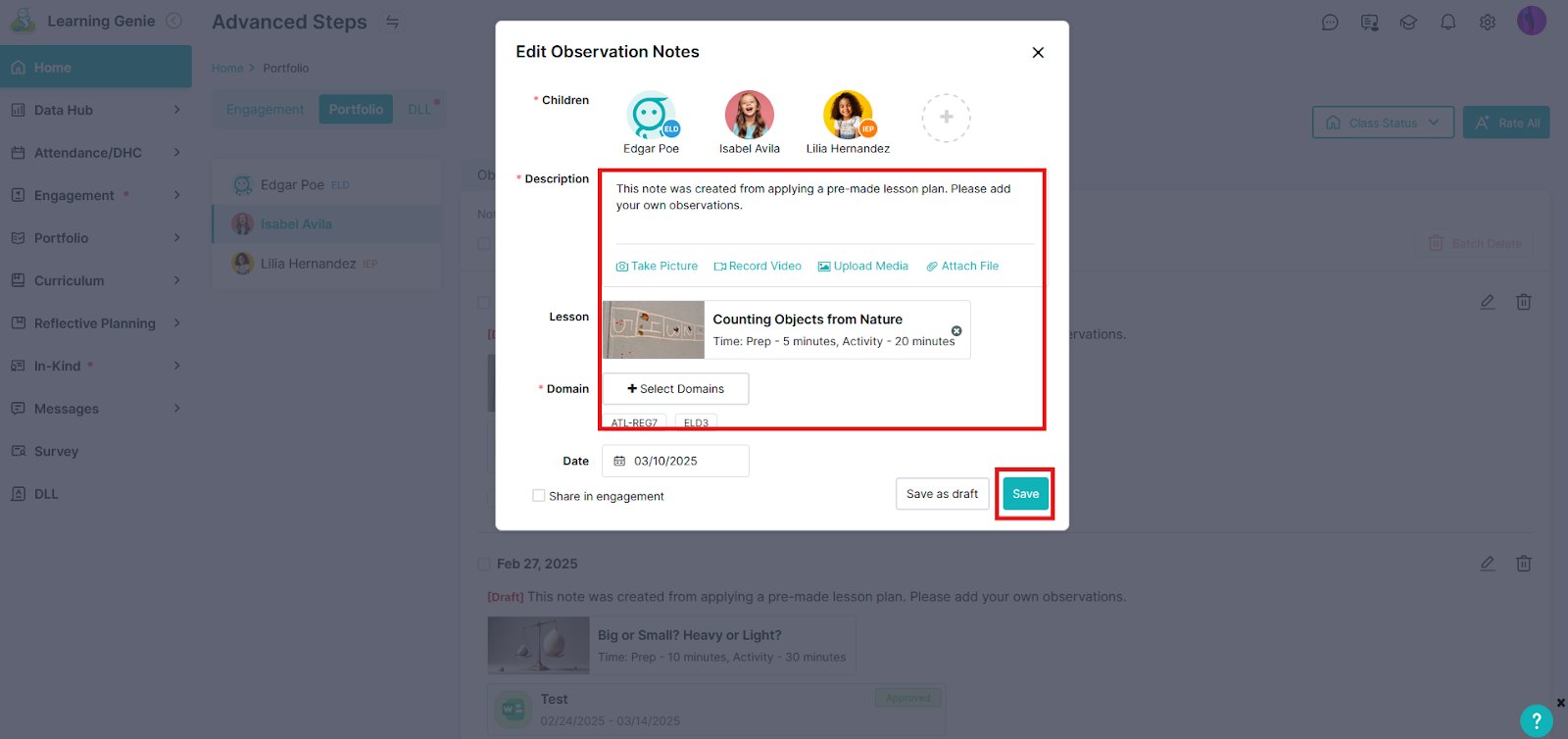Click the Take Picture camera icon
This screenshot has width=1568, height=739.
(621, 267)
